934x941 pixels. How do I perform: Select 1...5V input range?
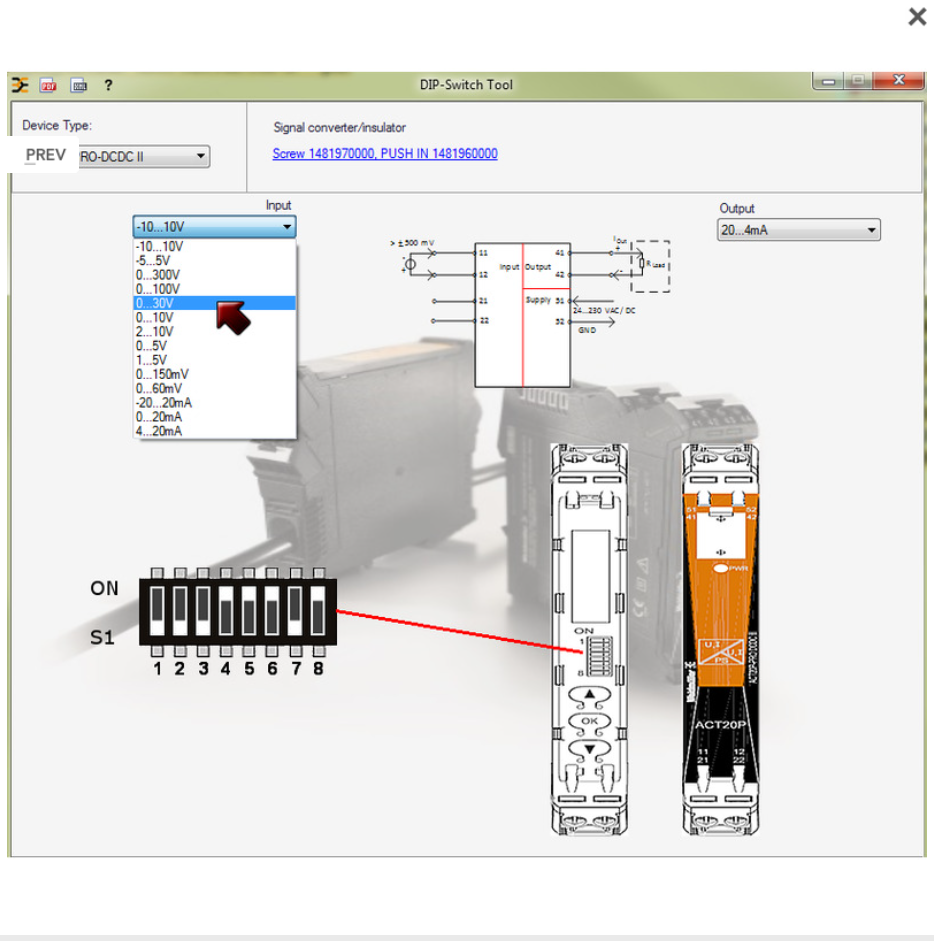pyautogui.click(x=214, y=360)
